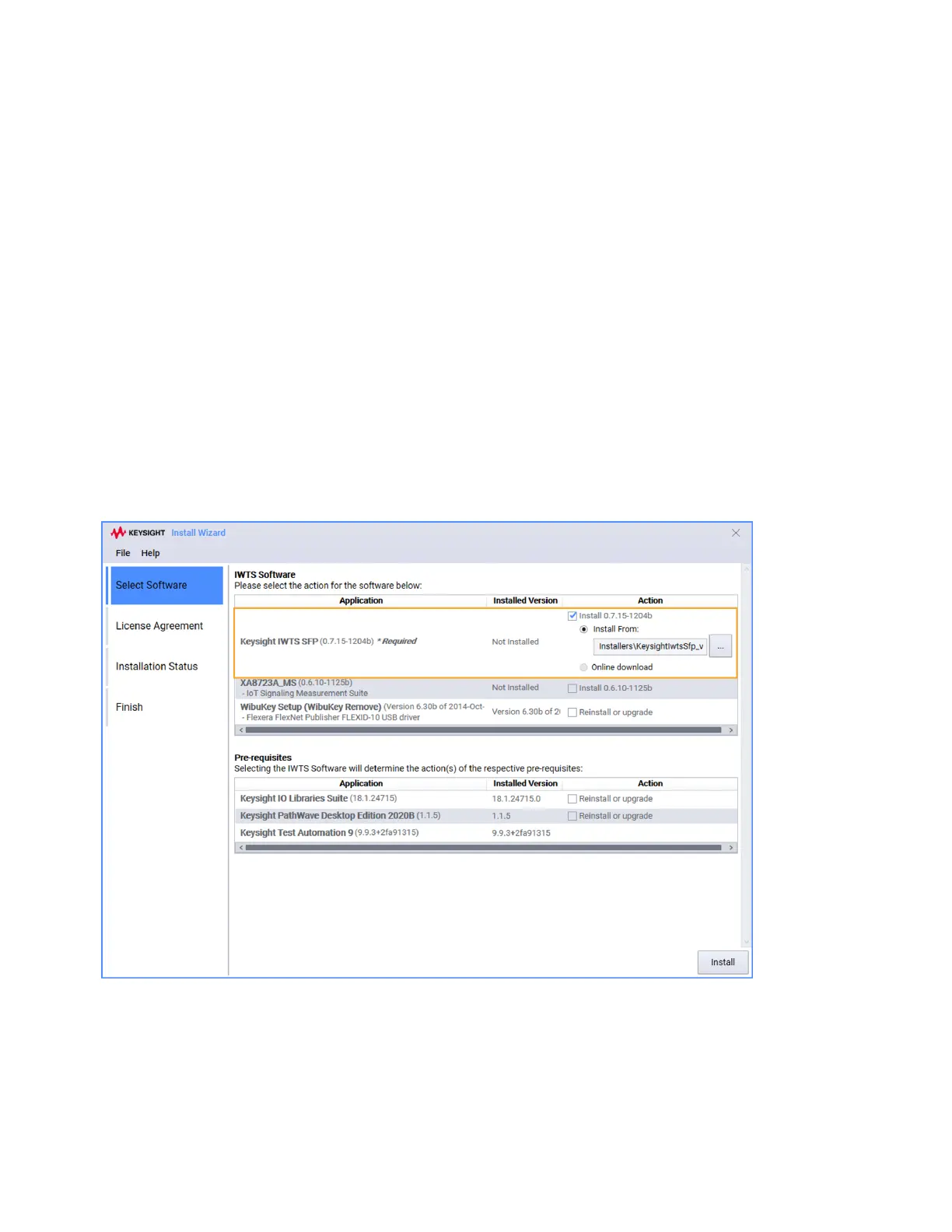Image resolution: width=952 pixels, height=1232 pixels.
Task: Select Keysight PathWave Desktop Edition 2020B row
Action: pyautogui.click(x=486, y=816)
